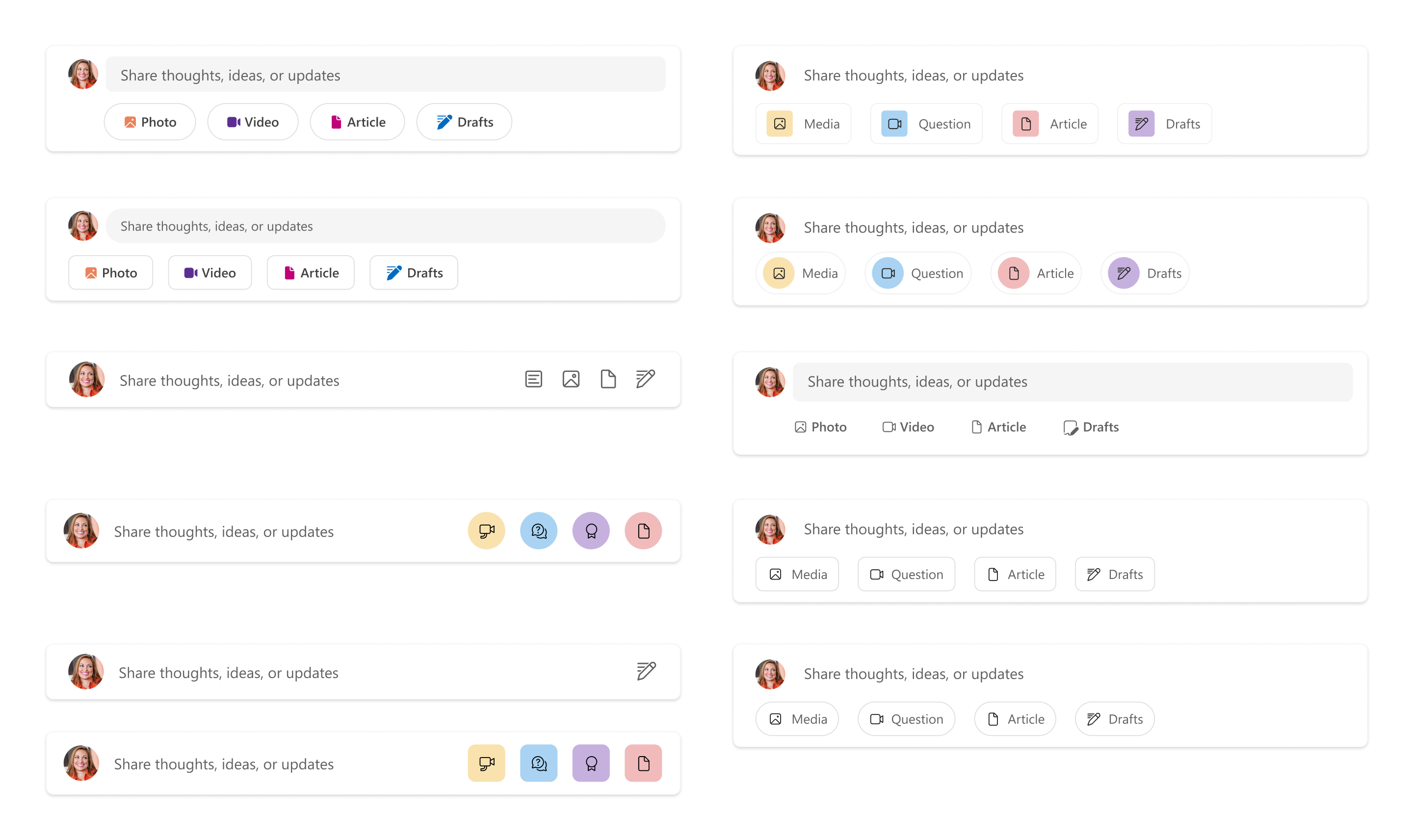Viewport: 1413px width, 840px height.
Task: Click the round yellow video chat icon
Action: [486, 530]
